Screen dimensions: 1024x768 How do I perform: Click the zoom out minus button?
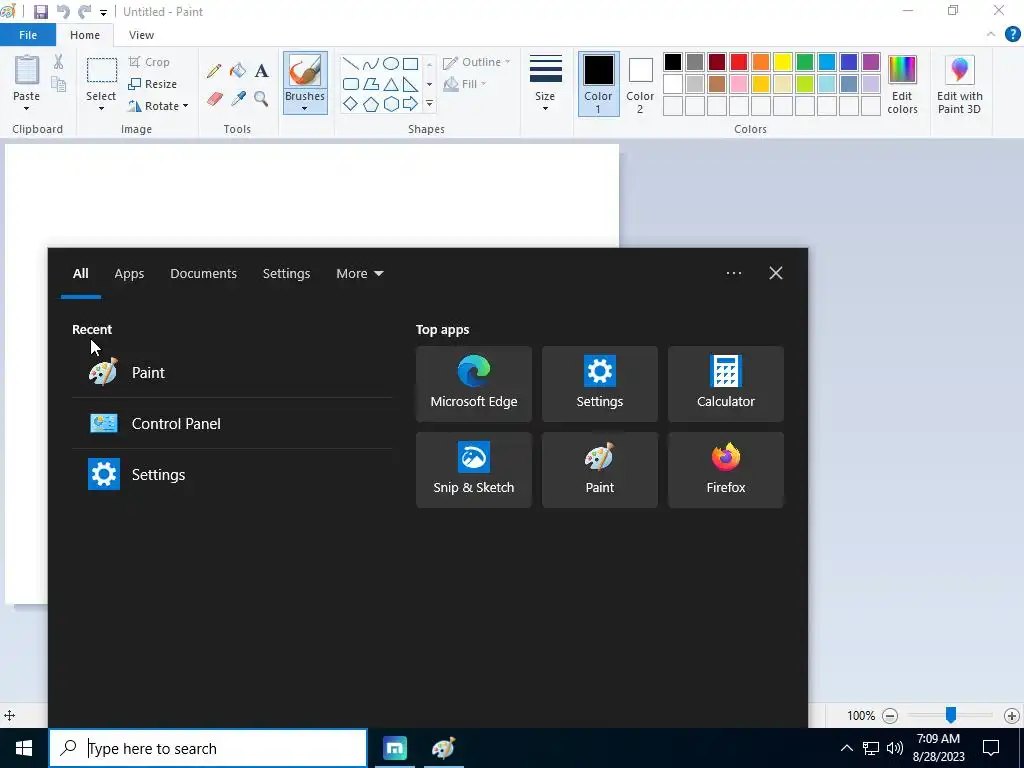889,716
